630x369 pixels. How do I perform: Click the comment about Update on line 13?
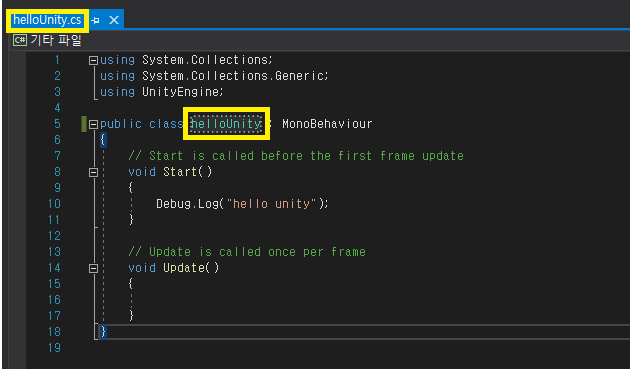[247, 252]
